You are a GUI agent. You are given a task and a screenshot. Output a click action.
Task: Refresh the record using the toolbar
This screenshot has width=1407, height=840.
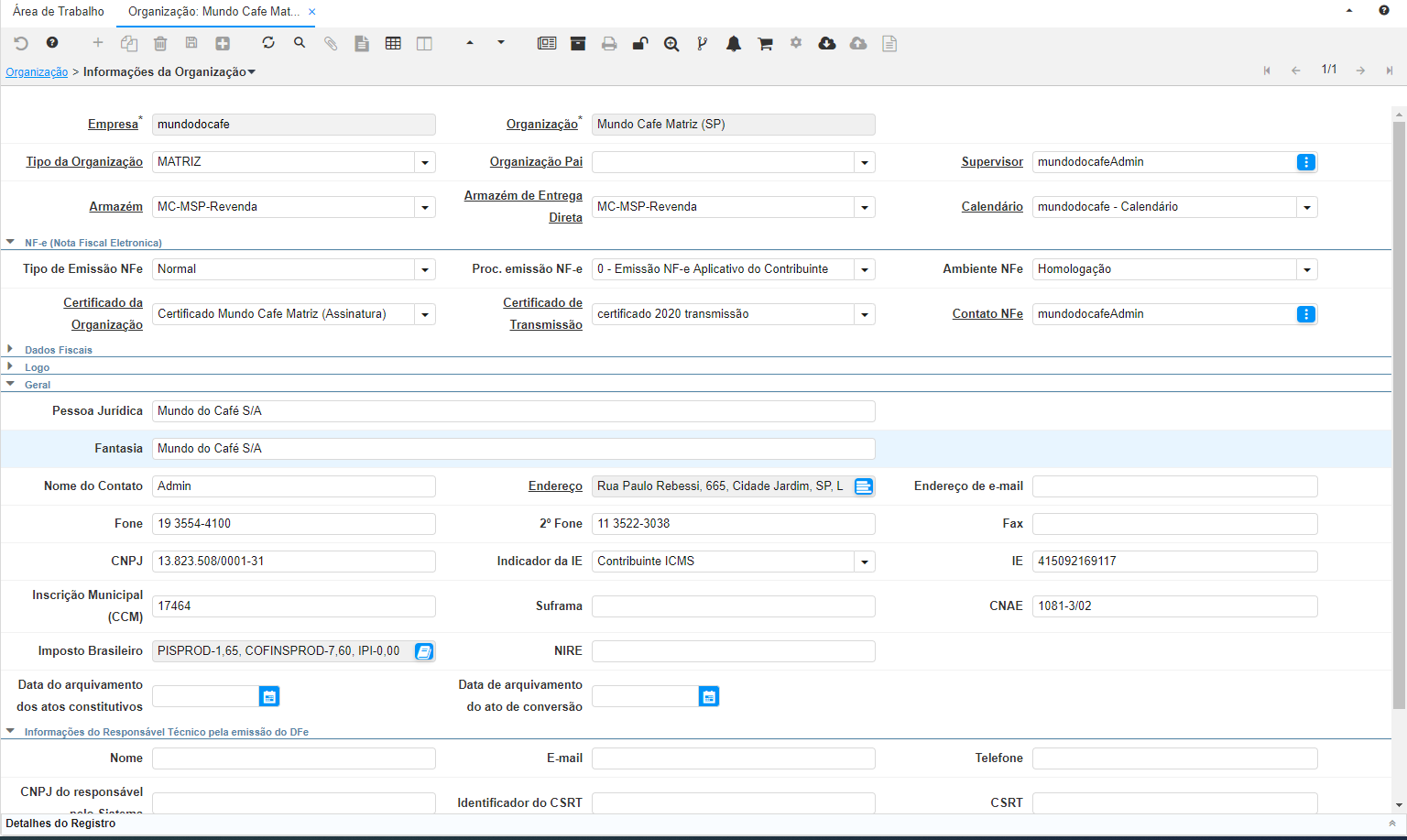(x=268, y=43)
